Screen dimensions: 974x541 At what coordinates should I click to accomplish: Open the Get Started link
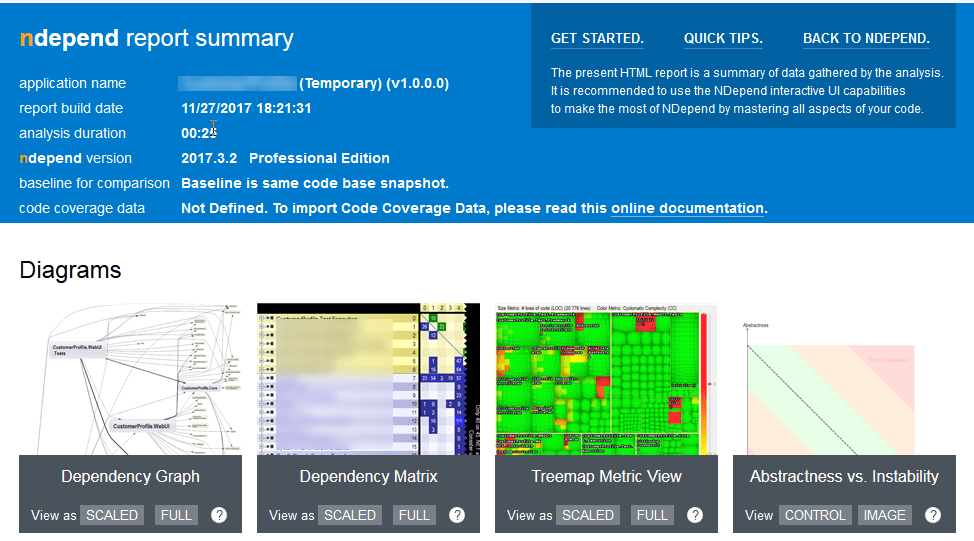click(x=597, y=39)
